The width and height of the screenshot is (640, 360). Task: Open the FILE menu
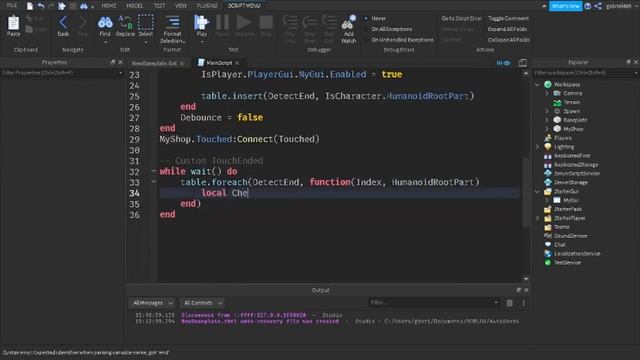(12, 5)
